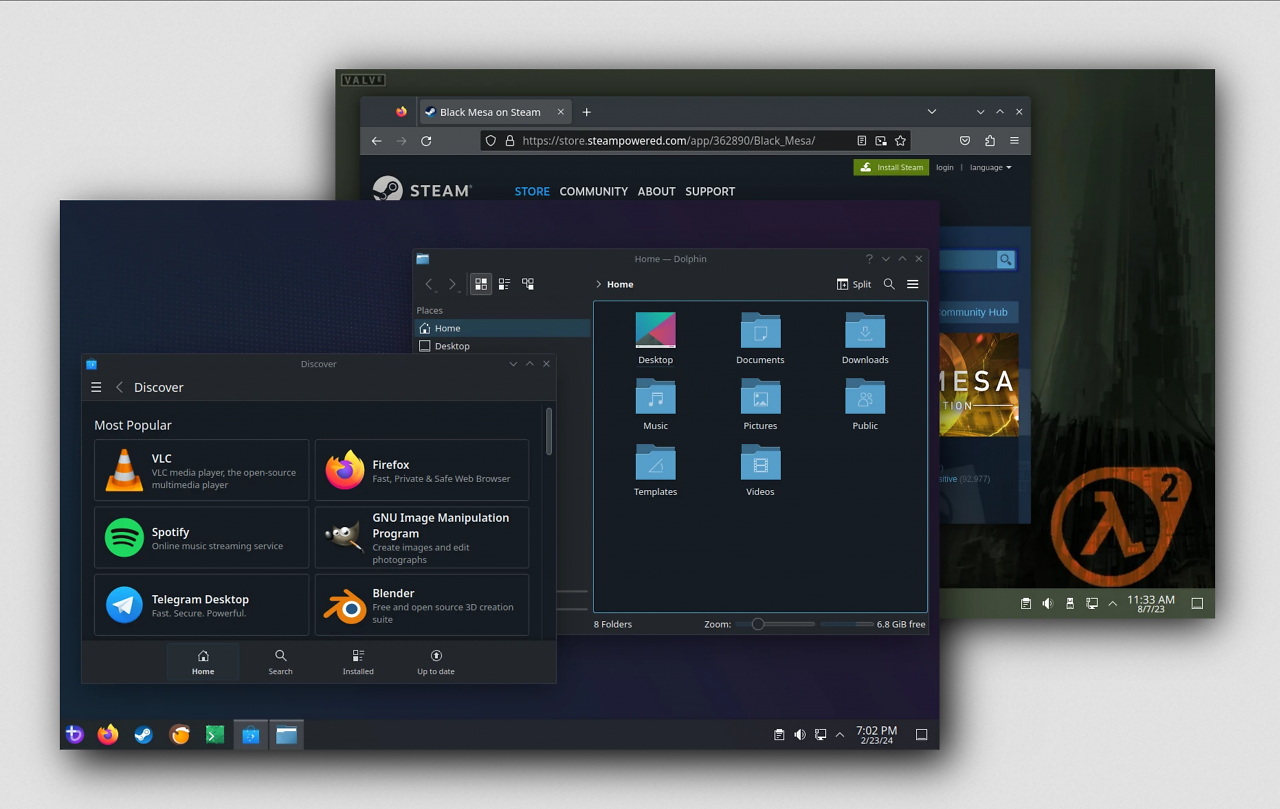The width and height of the screenshot is (1280, 809).
Task: Select the Downloads folder in Dolphin
Action: click(865, 339)
